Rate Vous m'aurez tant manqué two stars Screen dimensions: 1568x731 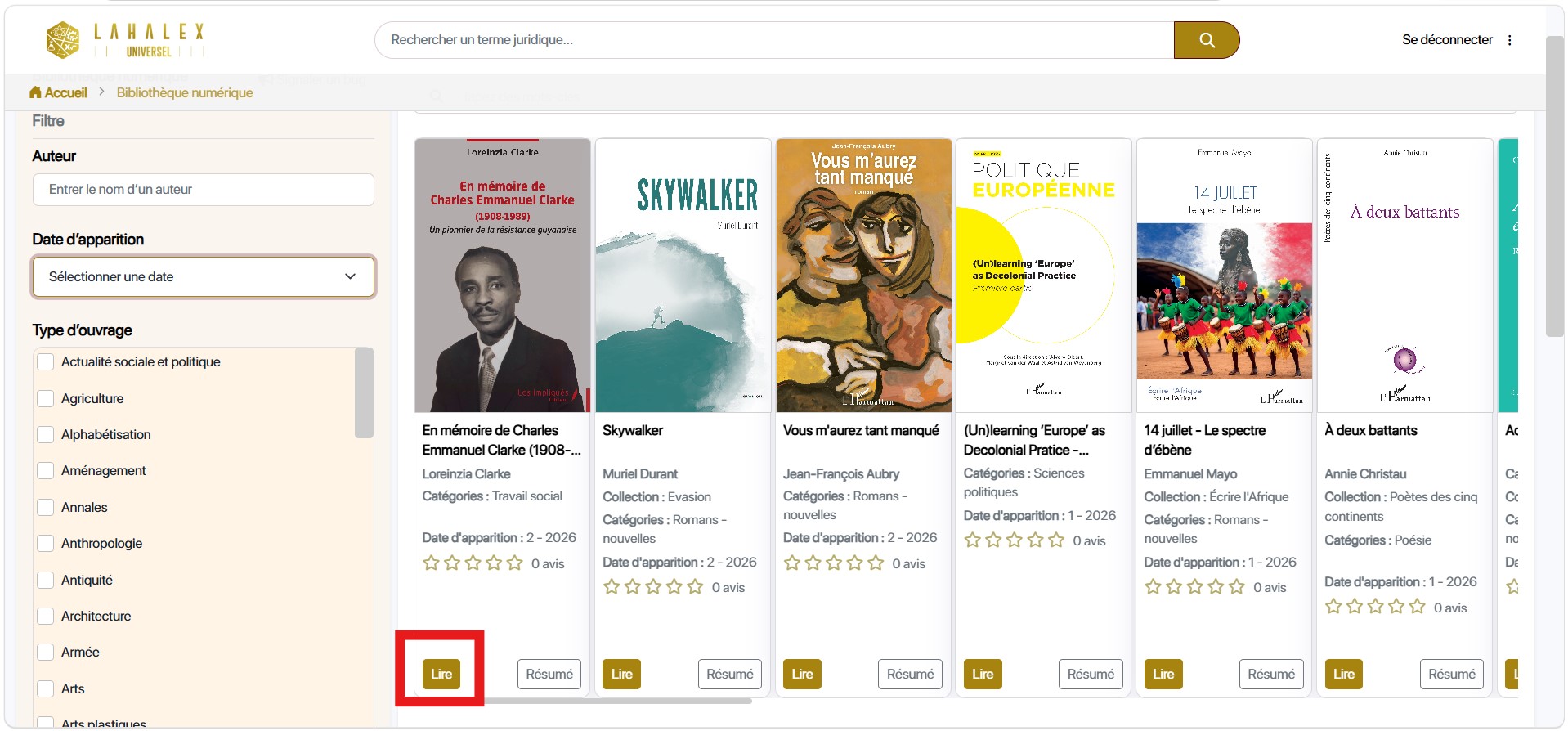(x=813, y=563)
